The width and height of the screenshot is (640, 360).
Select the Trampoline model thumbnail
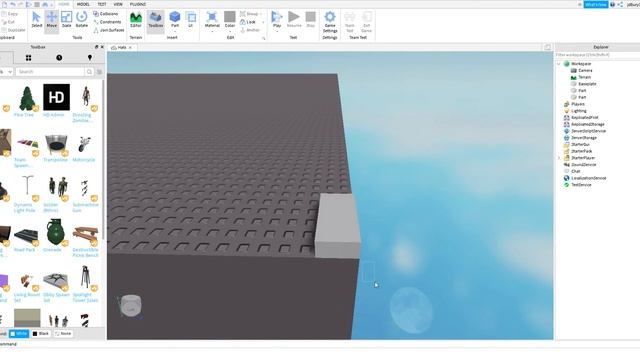(x=56, y=144)
